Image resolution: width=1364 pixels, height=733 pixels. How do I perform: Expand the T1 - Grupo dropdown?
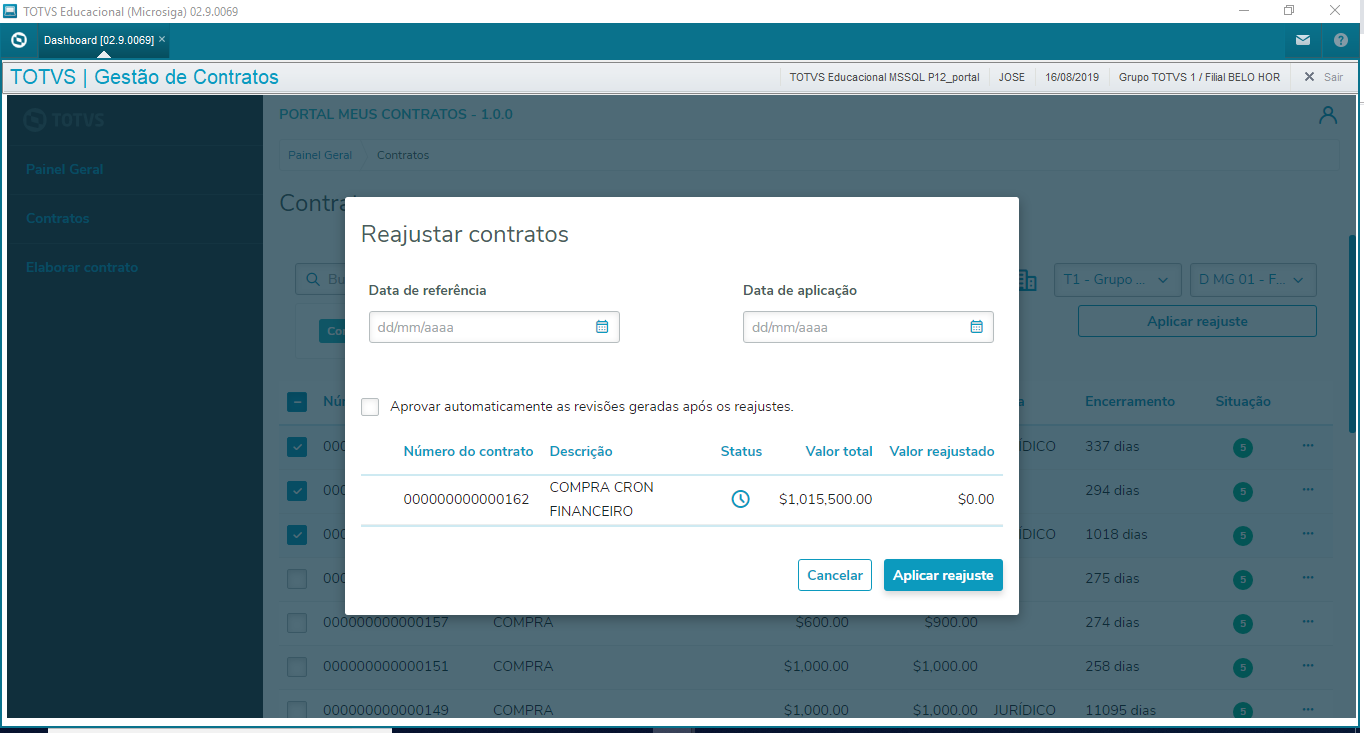[1118, 280]
